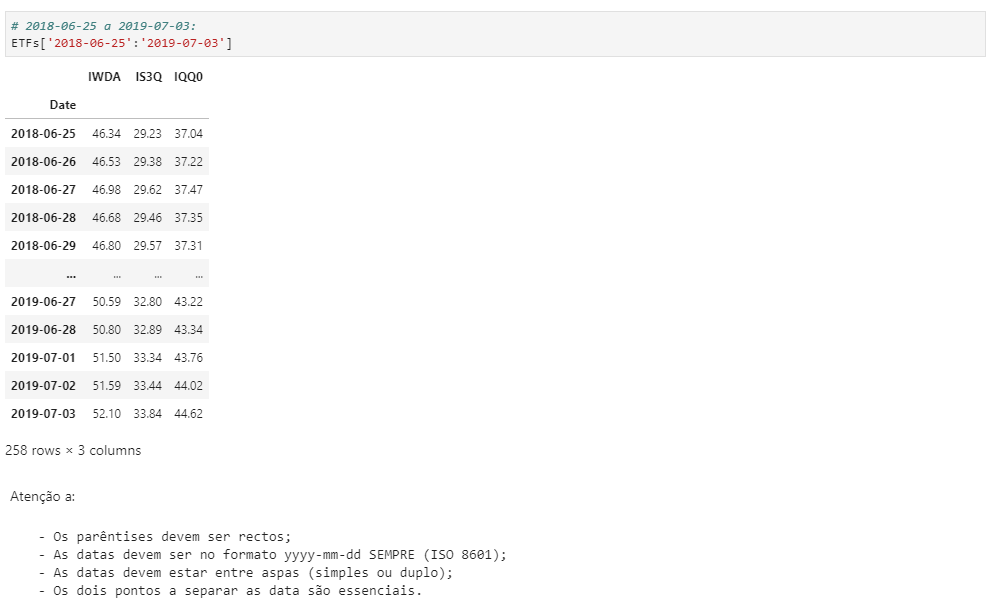Viewport: 997px width, 604px height.
Task: Select the code cell with the ETFs slice
Action: coord(120,43)
